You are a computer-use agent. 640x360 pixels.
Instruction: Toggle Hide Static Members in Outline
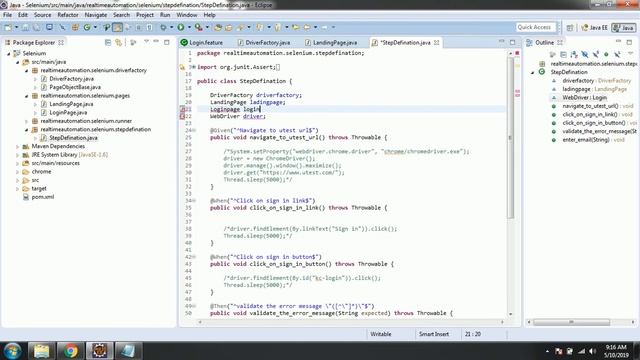pos(596,54)
